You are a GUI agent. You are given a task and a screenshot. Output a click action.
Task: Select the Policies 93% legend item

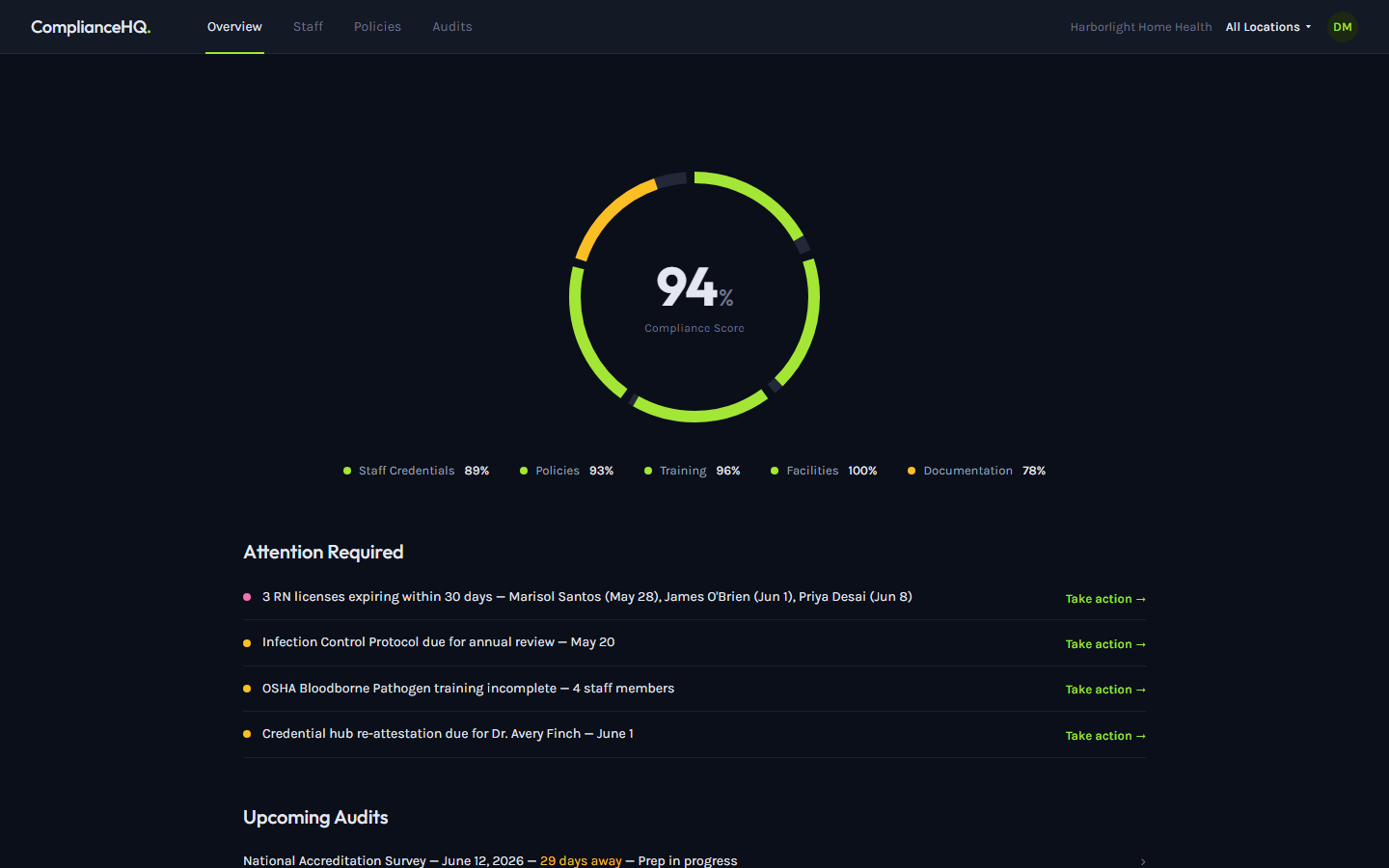coord(566,471)
